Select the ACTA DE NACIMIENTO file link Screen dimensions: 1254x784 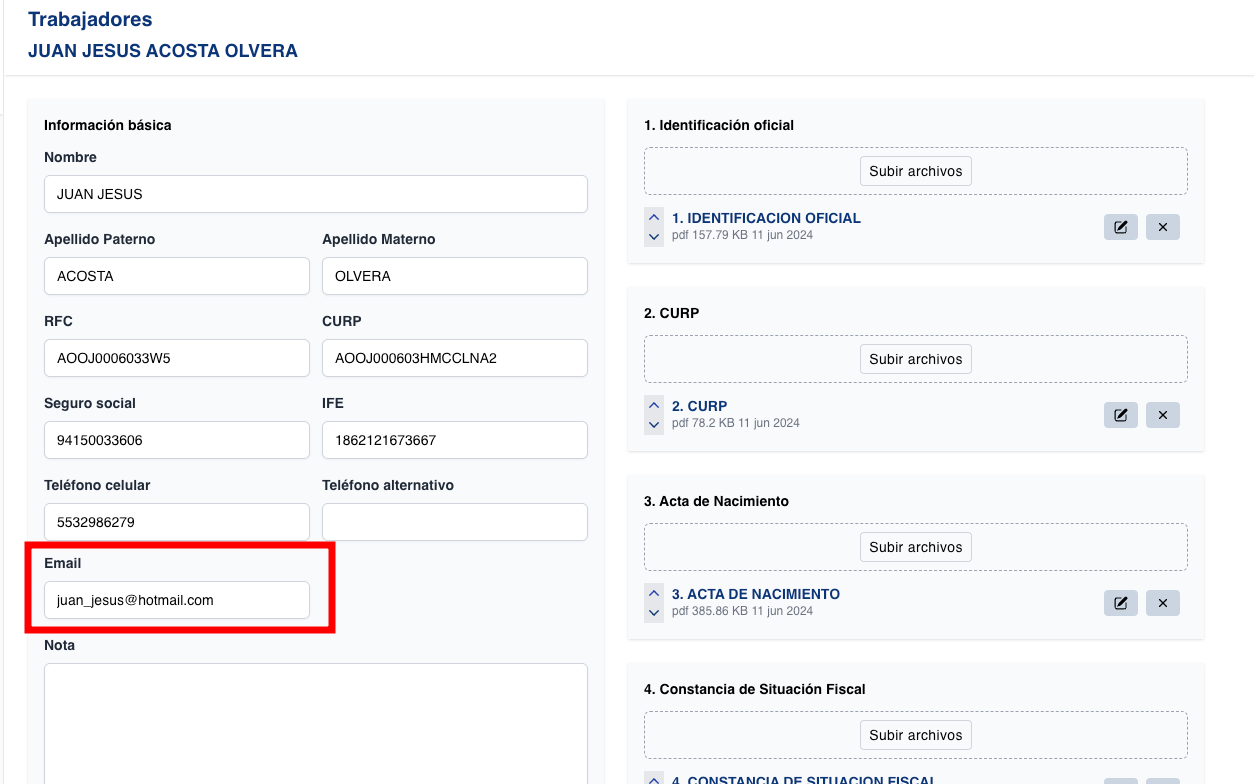click(x=756, y=594)
